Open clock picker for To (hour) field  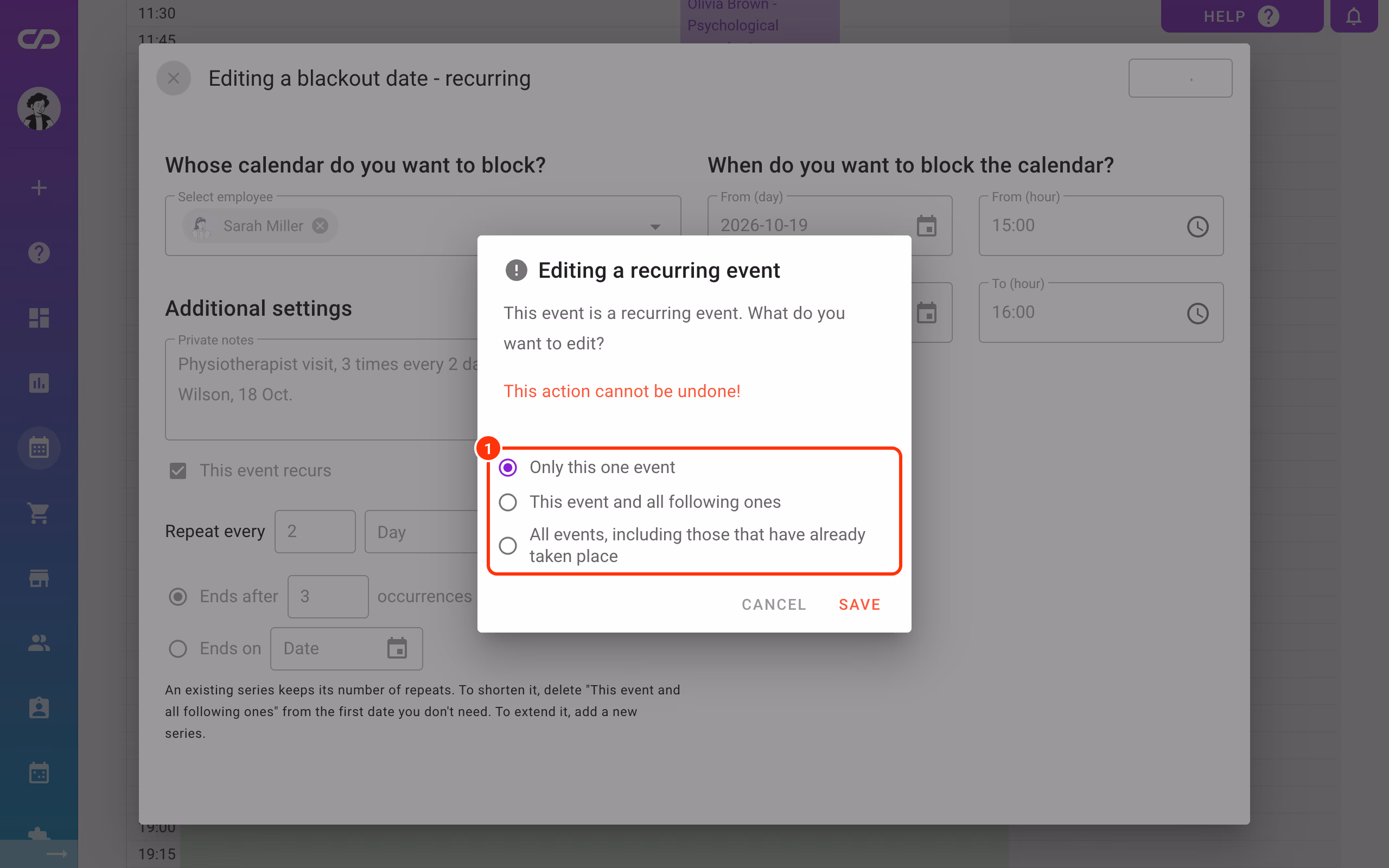tap(1197, 313)
